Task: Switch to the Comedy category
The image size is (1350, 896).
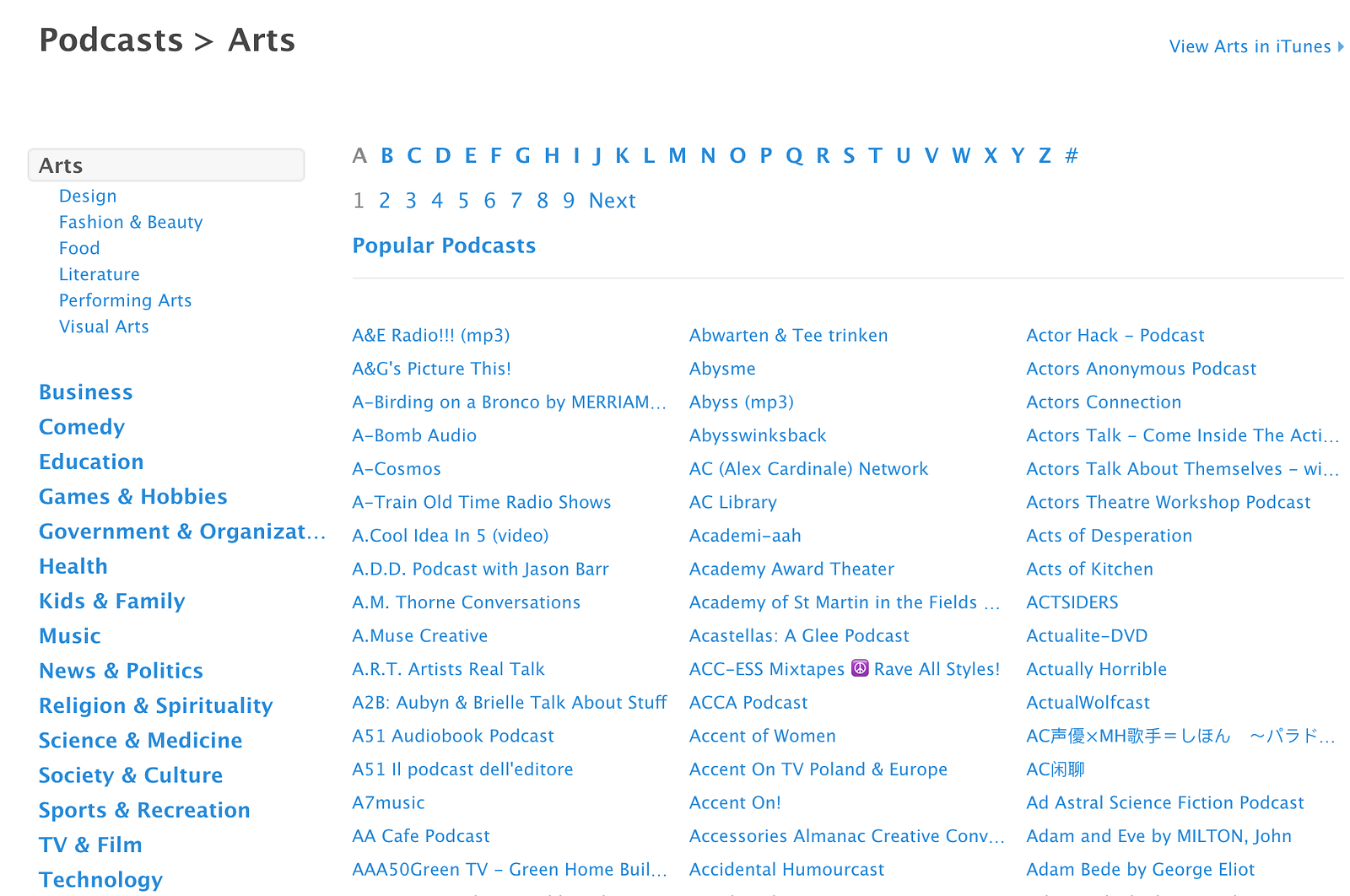Action: click(82, 427)
